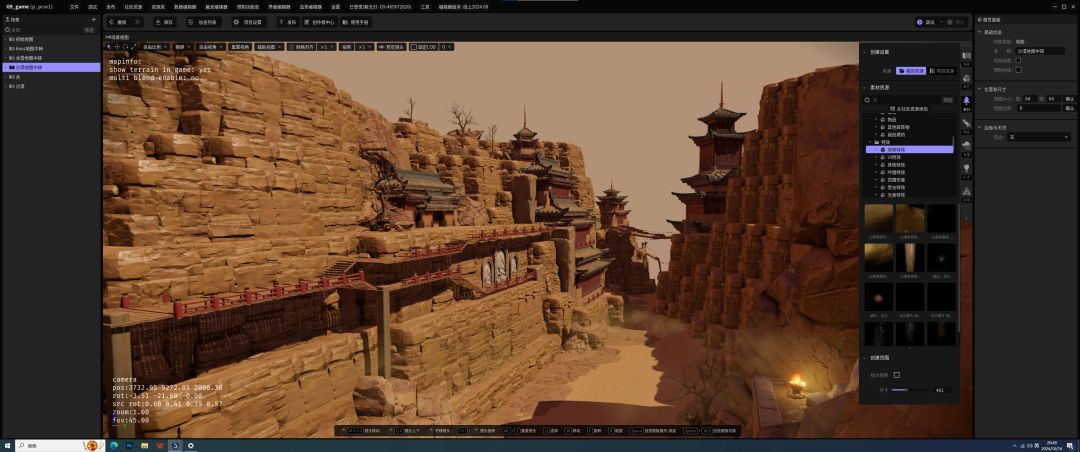Click the warning triangle icon in side toolbar

(966, 190)
